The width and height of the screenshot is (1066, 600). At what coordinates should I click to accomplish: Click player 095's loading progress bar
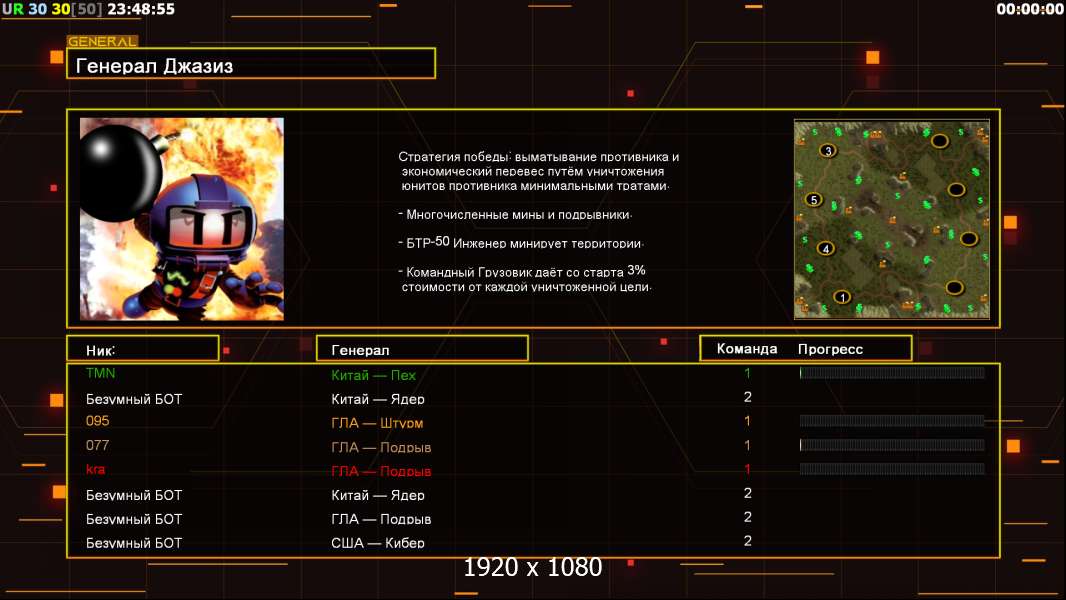pos(892,421)
